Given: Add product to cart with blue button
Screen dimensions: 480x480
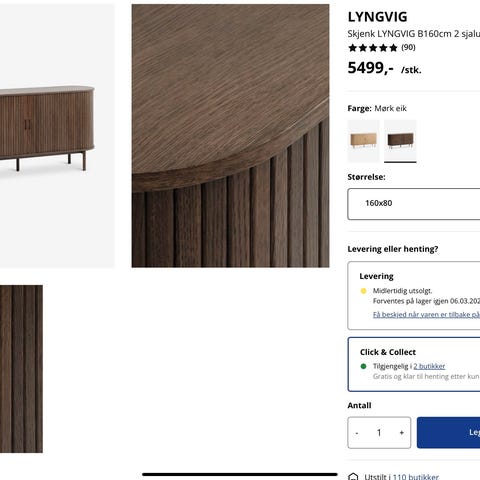Looking at the screenshot, I should [x=448, y=433].
